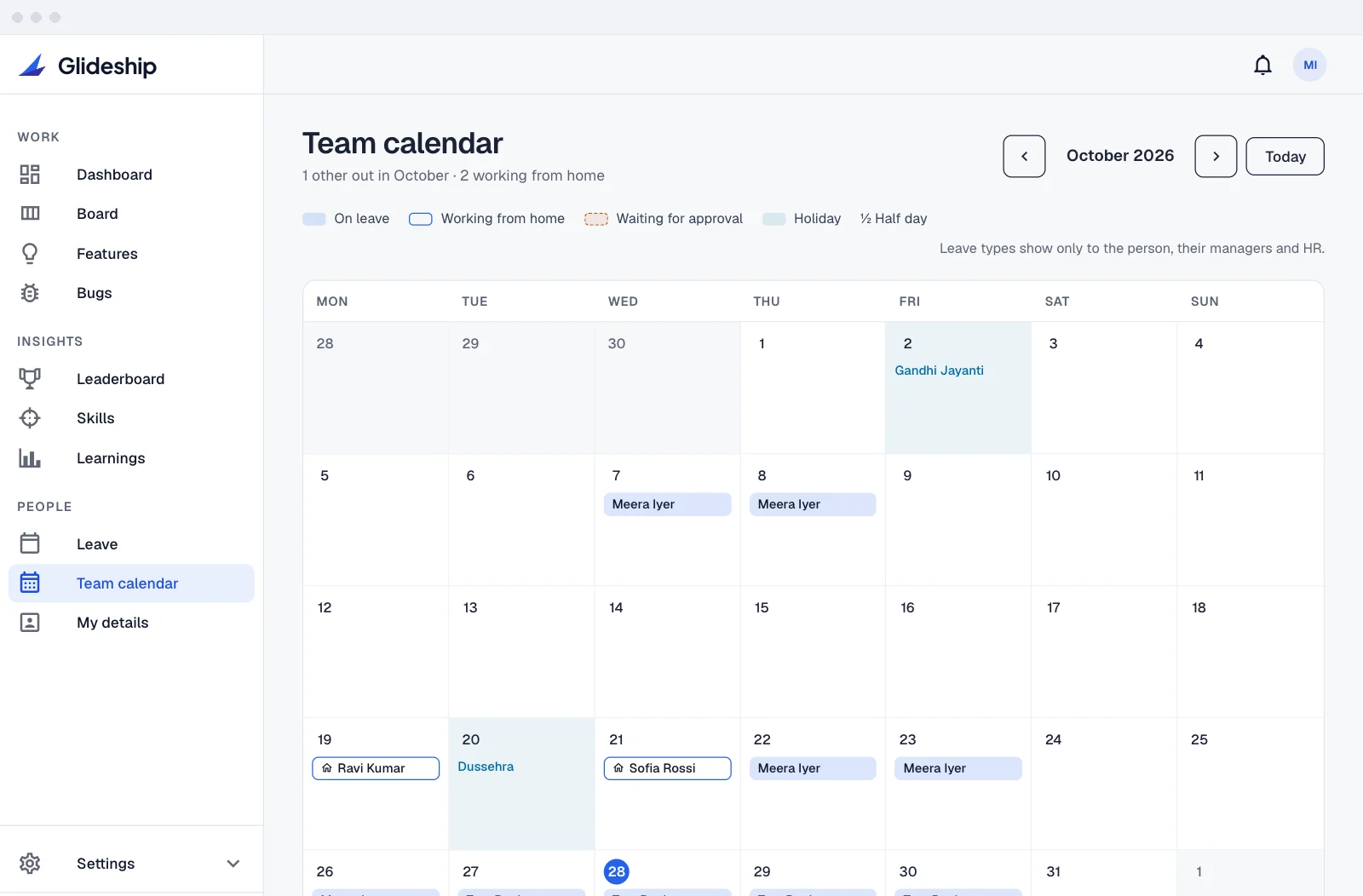Screen dimensions: 1363x896
Task: Click the Bugs icon in sidebar
Action: pos(30,293)
